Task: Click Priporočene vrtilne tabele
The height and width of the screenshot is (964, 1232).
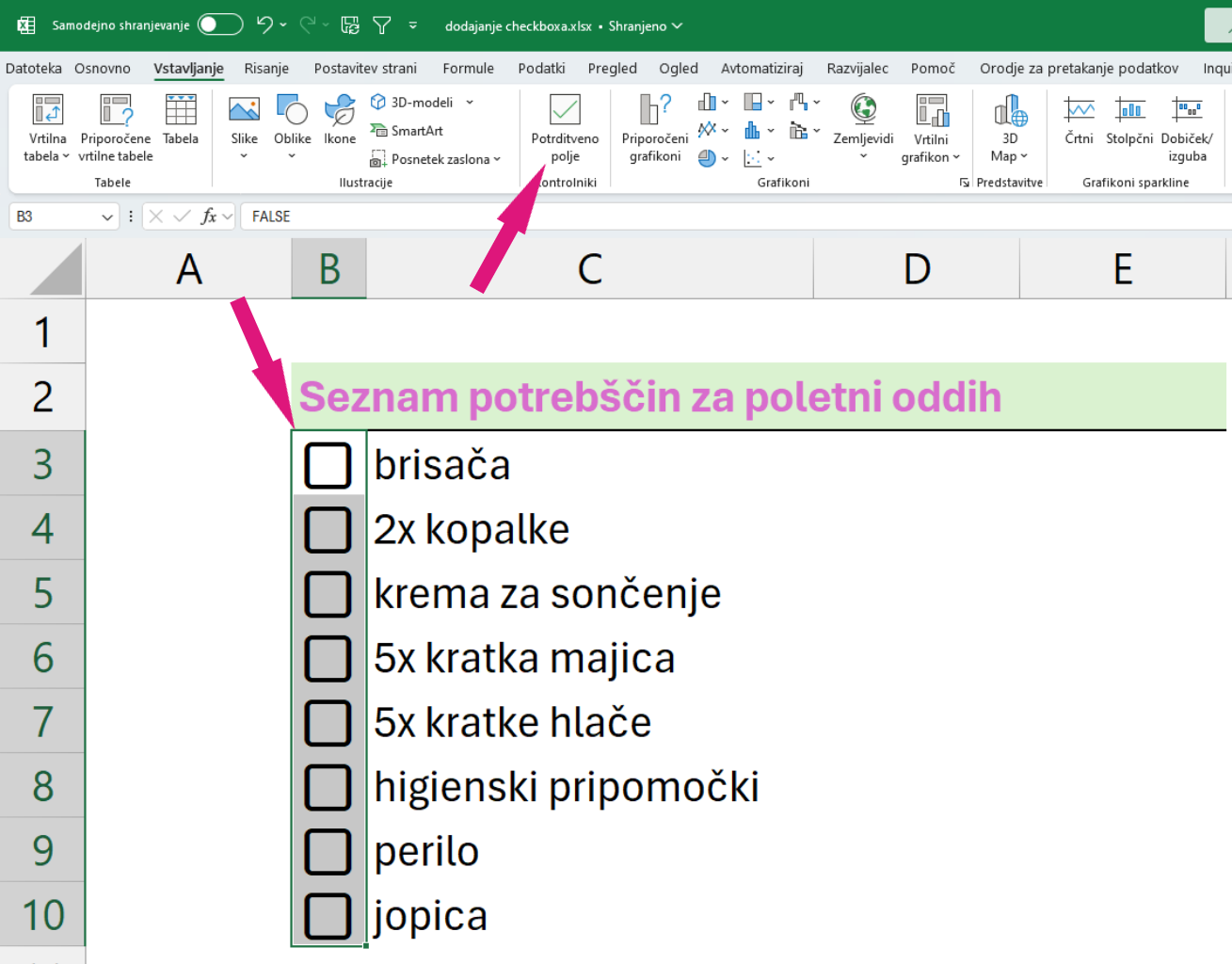Action: (116, 128)
